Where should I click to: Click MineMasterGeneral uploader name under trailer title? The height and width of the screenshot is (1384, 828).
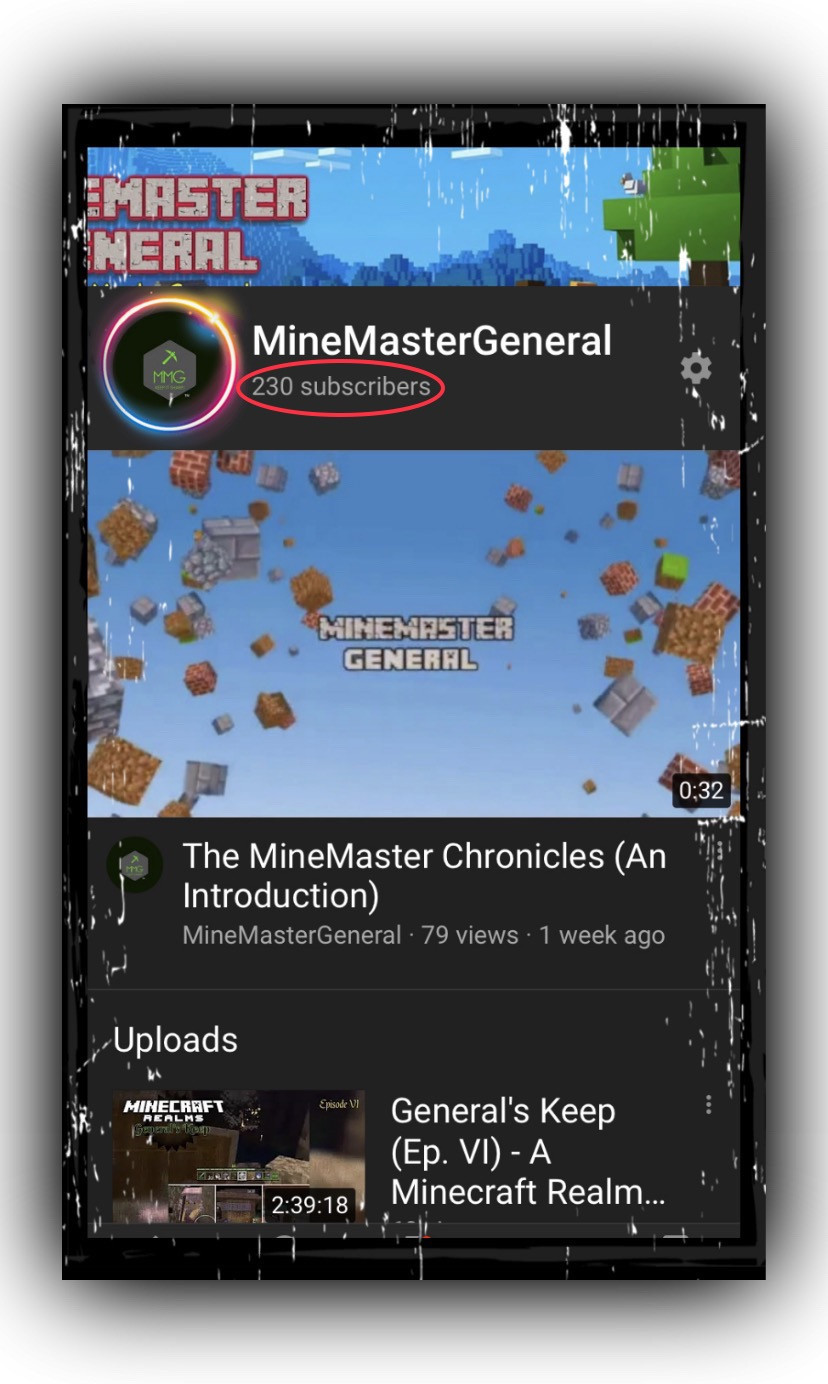click(x=292, y=936)
